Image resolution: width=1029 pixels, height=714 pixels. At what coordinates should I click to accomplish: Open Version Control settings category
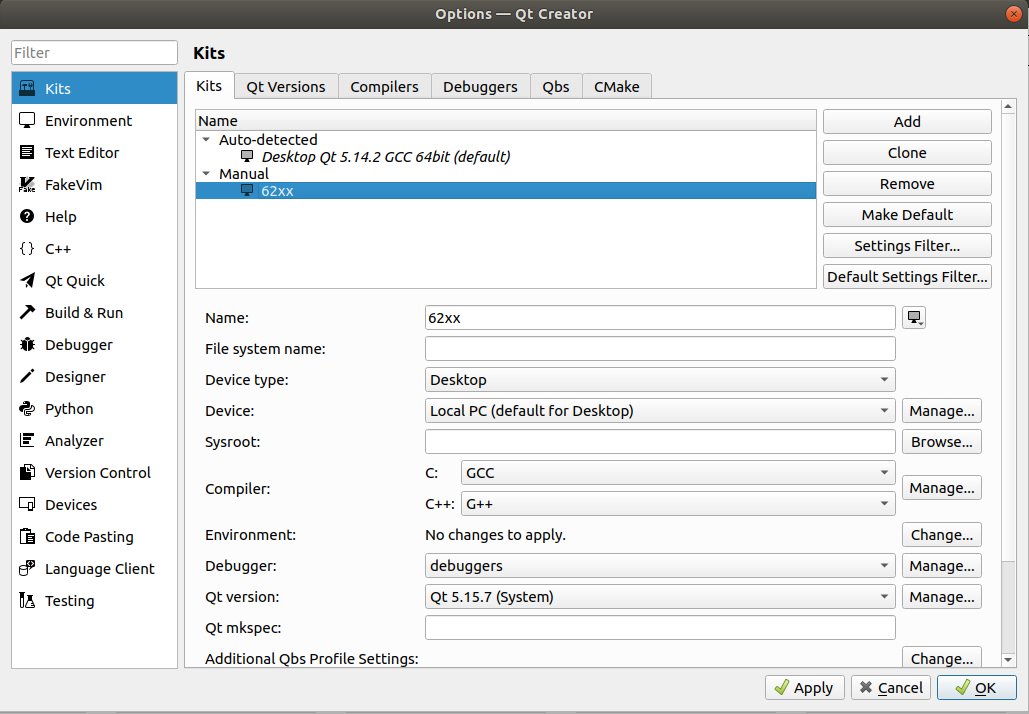click(x=97, y=473)
